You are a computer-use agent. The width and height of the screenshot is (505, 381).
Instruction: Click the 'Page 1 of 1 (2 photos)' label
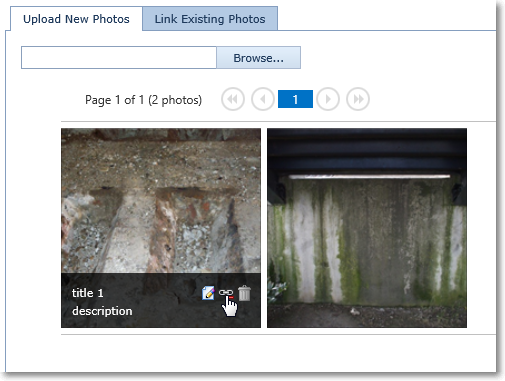pyautogui.click(x=143, y=100)
